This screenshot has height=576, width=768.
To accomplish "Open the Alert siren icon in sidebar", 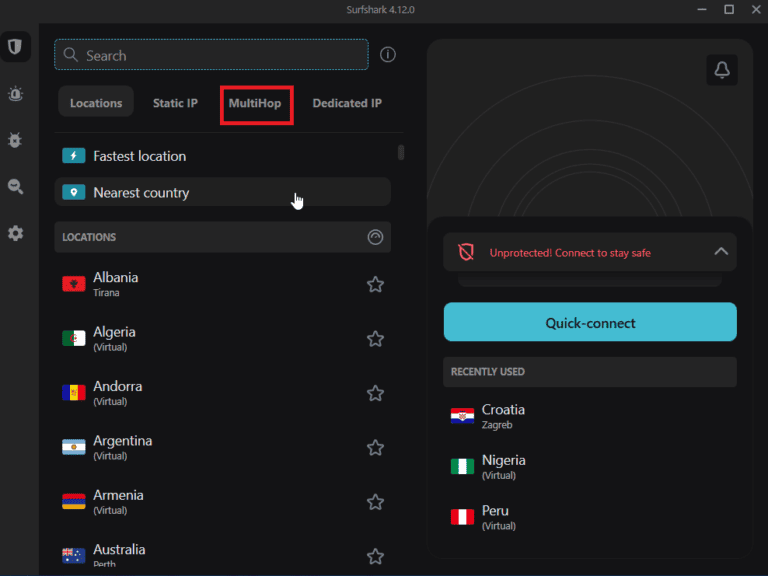I will coord(15,94).
